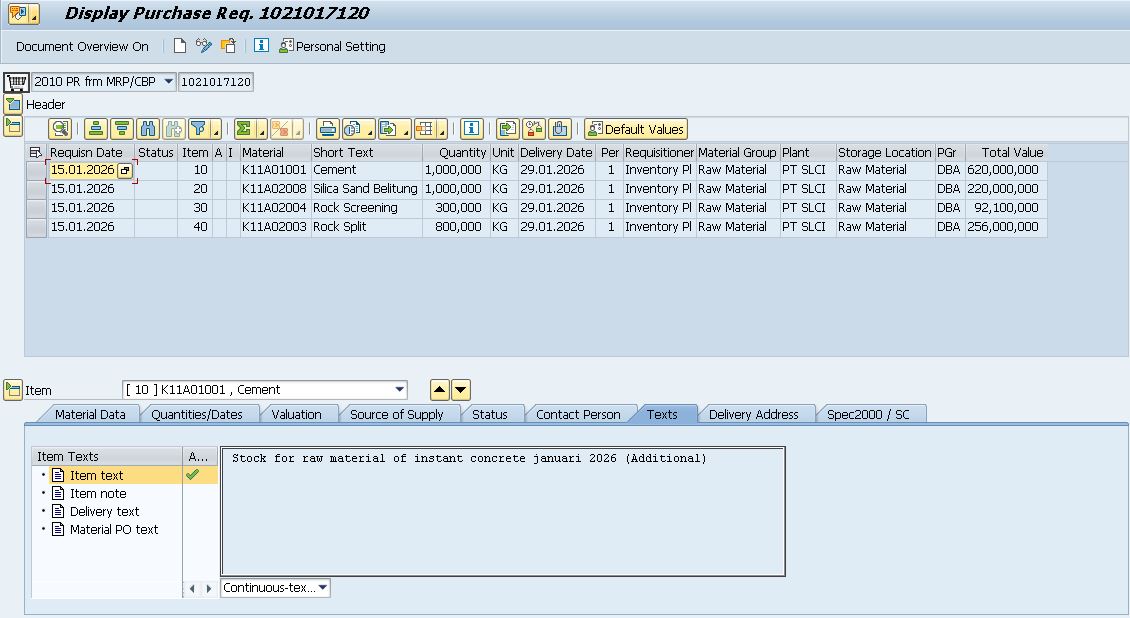Click the Find binoculars icon
Image resolution: width=1130 pixels, height=618 pixels.
pos(148,129)
